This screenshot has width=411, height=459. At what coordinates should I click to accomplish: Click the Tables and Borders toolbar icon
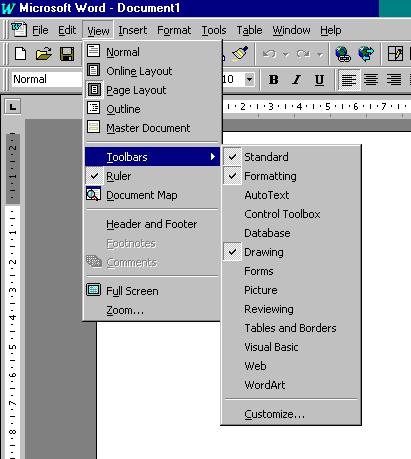[395, 54]
